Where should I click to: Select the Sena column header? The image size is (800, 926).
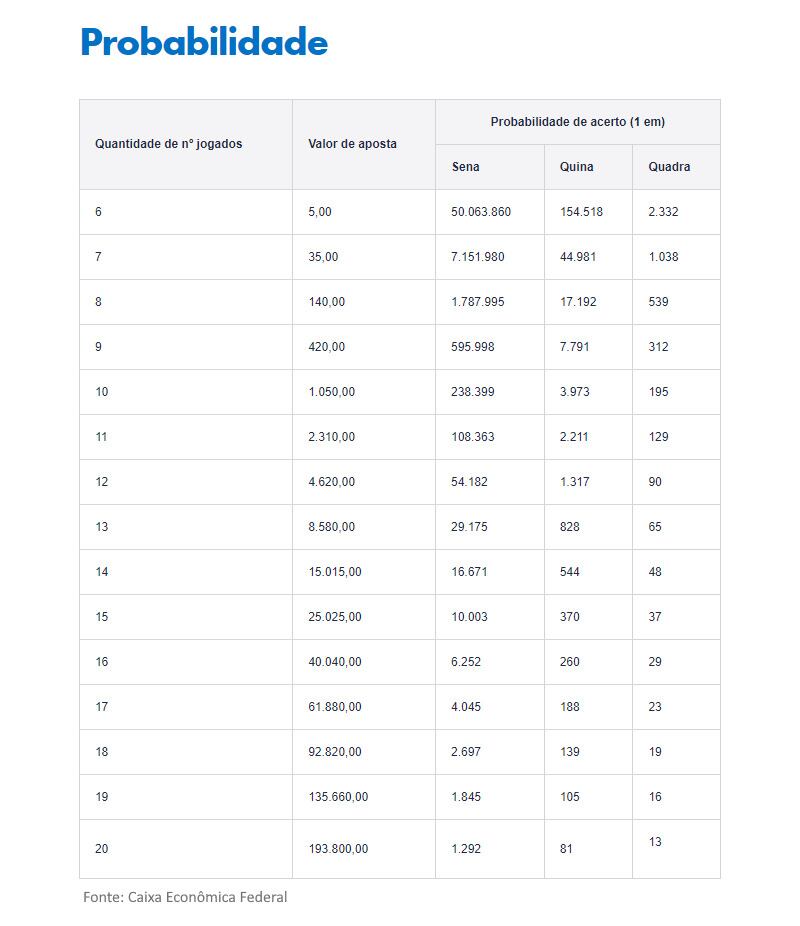click(x=465, y=167)
